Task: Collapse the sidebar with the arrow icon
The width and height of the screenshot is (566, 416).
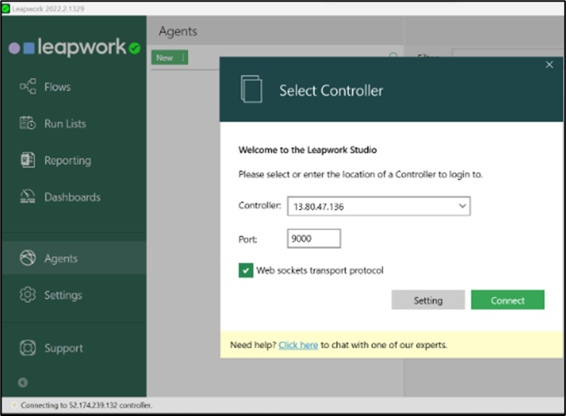Action: click(x=23, y=382)
